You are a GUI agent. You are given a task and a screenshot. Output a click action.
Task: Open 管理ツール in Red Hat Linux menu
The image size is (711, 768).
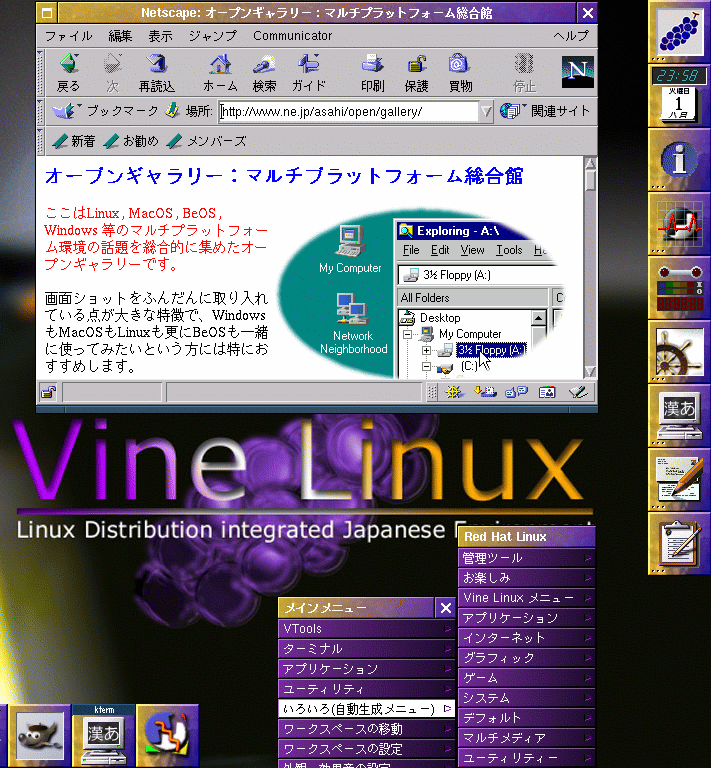(x=526, y=558)
